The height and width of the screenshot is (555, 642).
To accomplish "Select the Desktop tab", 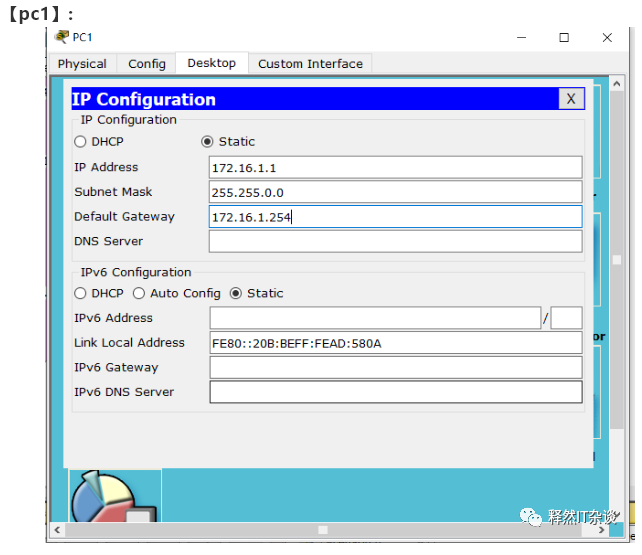I will tap(212, 63).
